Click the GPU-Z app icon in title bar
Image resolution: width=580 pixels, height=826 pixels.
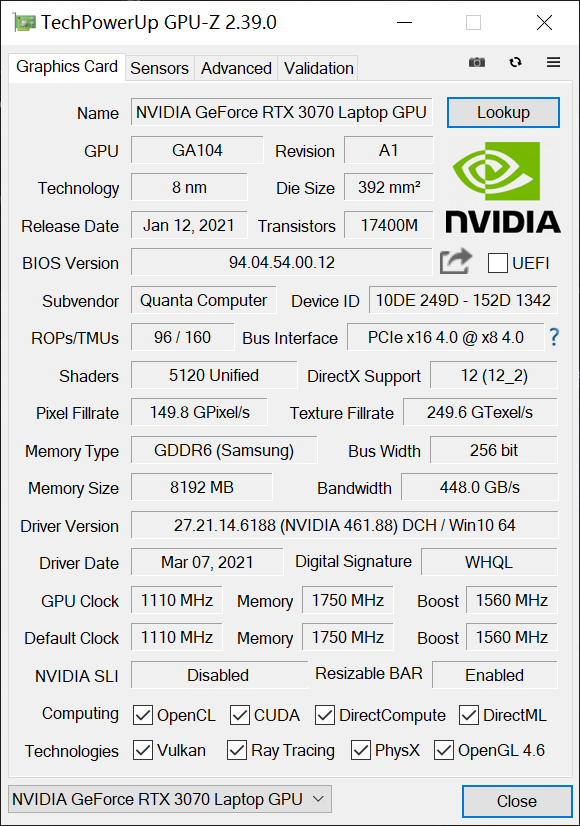[x=25, y=23]
